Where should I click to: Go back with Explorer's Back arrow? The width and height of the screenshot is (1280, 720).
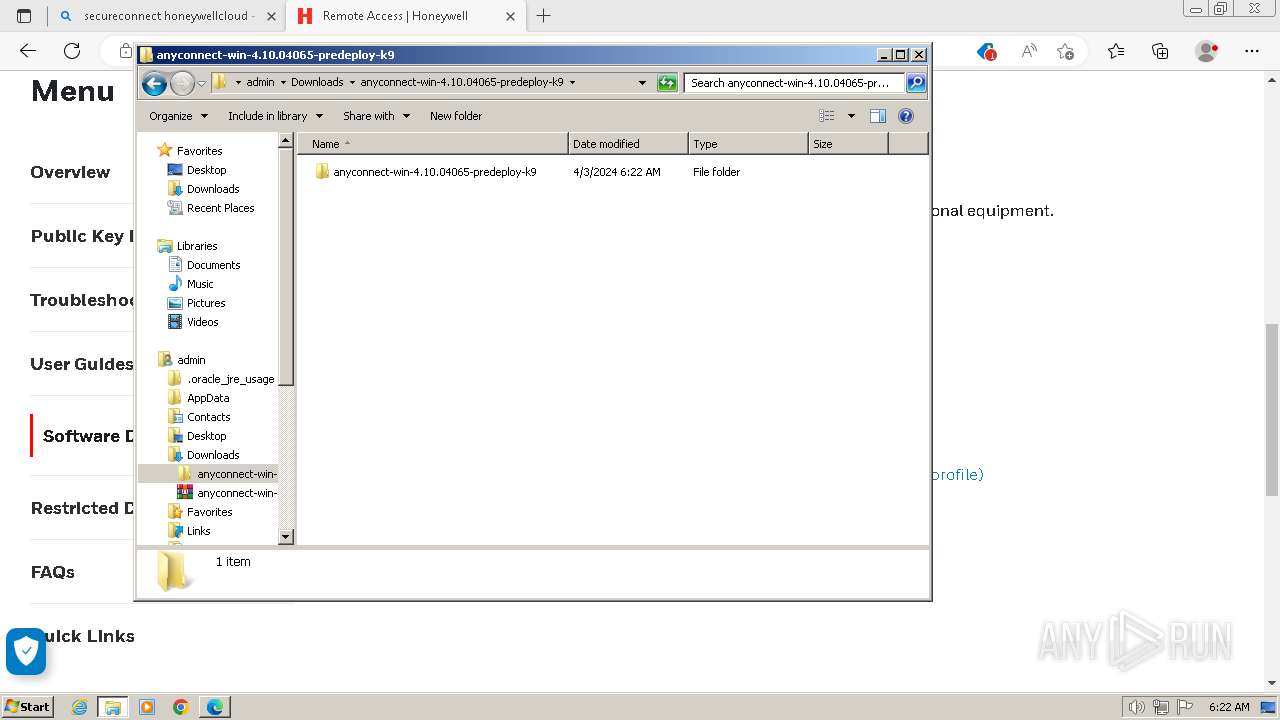pyautogui.click(x=154, y=83)
